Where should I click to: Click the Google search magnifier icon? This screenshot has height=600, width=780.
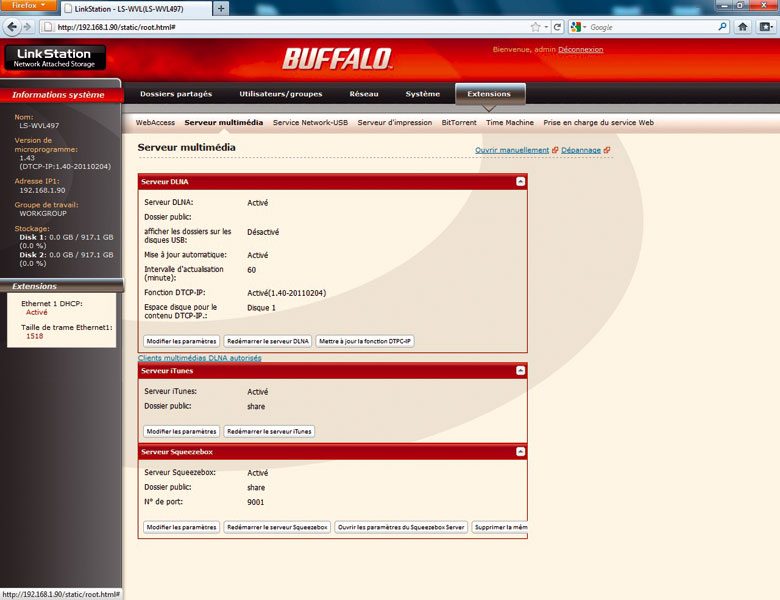click(x=722, y=27)
